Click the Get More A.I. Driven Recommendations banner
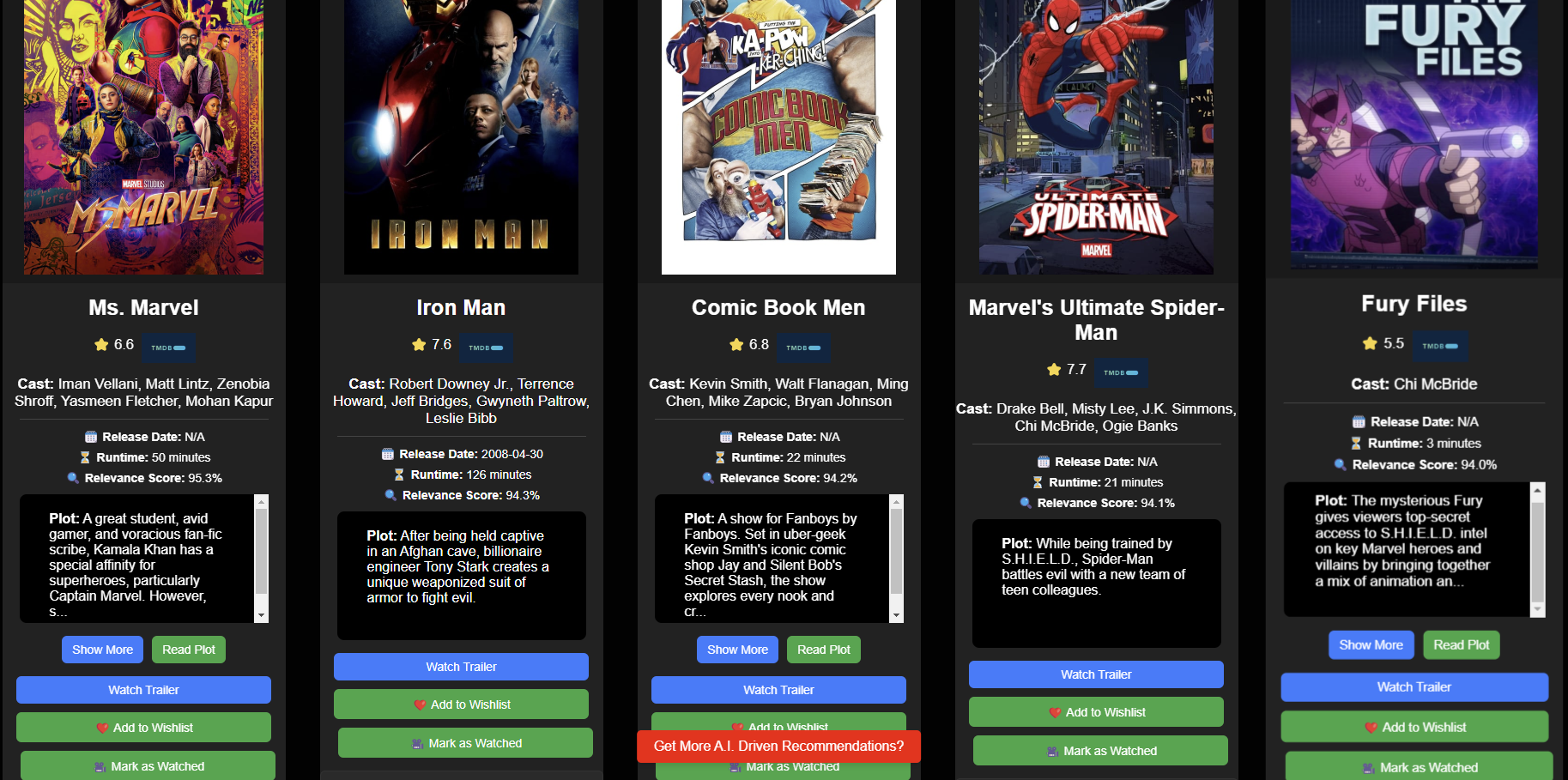1568x780 pixels. [x=778, y=747]
